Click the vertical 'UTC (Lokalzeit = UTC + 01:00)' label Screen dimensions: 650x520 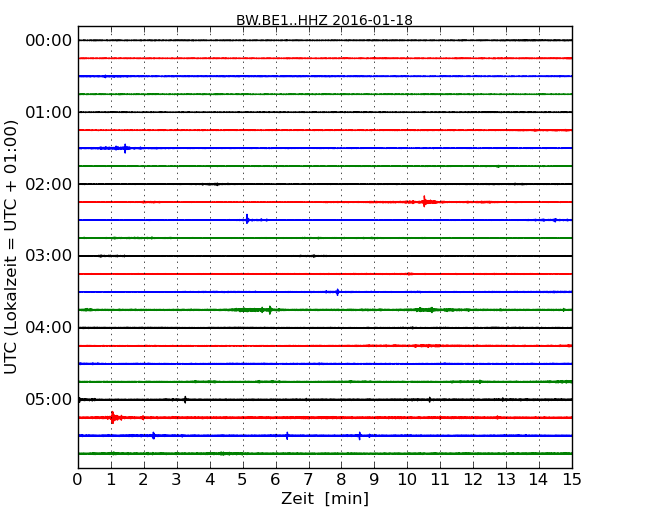click(x=11, y=248)
